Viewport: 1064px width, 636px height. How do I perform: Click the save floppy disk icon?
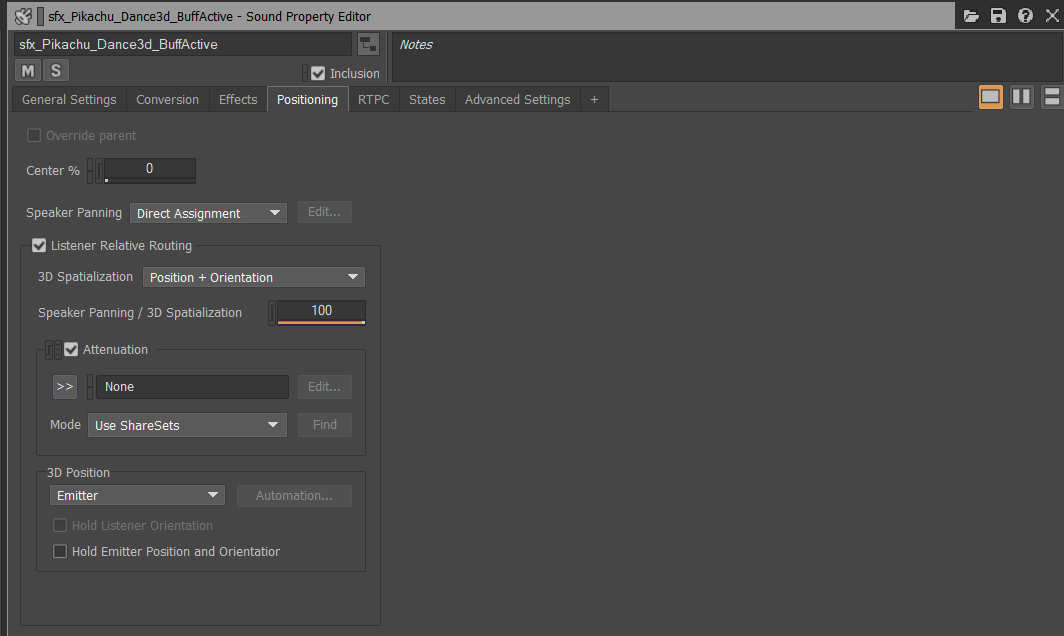click(998, 16)
